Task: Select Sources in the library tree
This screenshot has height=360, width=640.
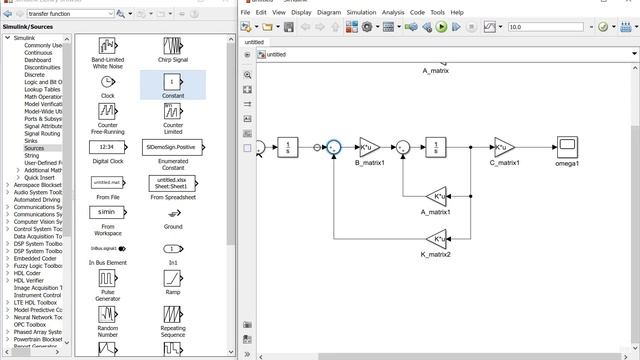Action: pos(34,148)
